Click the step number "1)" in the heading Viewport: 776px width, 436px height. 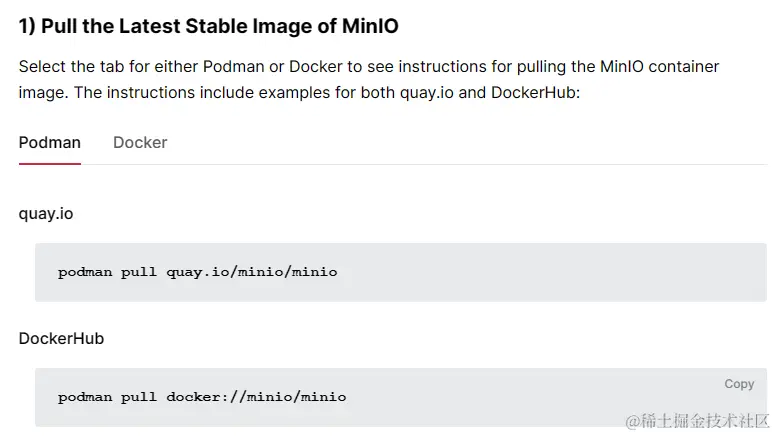[27, 26]
